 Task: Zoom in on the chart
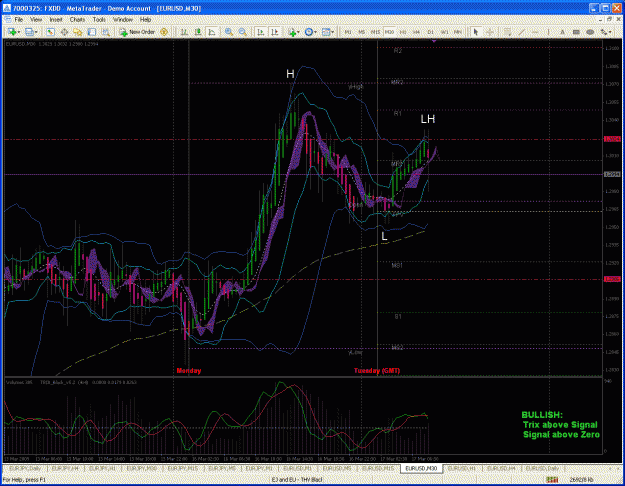(229, 32)
